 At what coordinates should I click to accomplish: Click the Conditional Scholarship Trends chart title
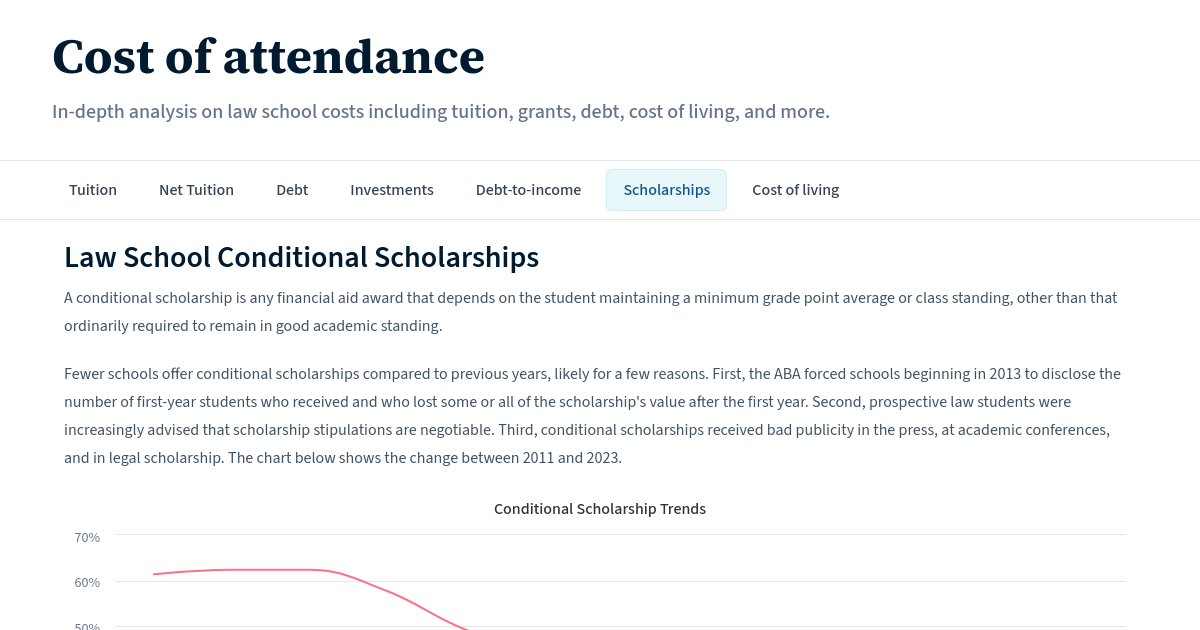(x=599, y=509)
